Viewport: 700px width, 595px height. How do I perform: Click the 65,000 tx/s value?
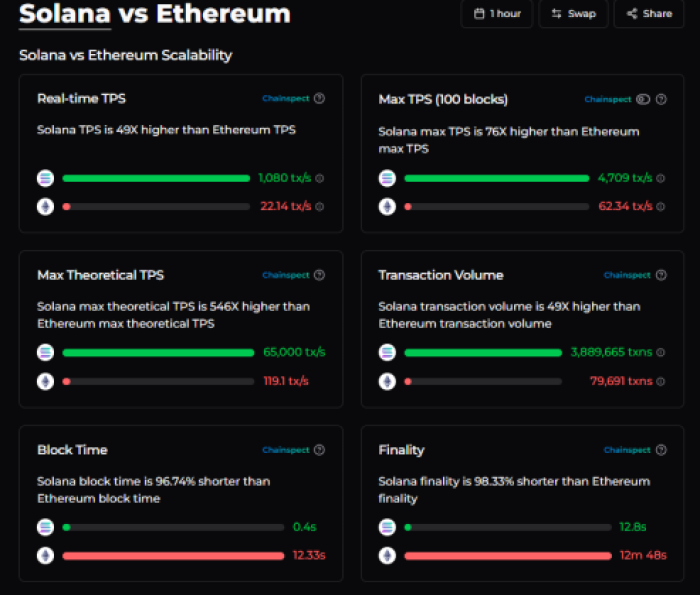point(294,352)
